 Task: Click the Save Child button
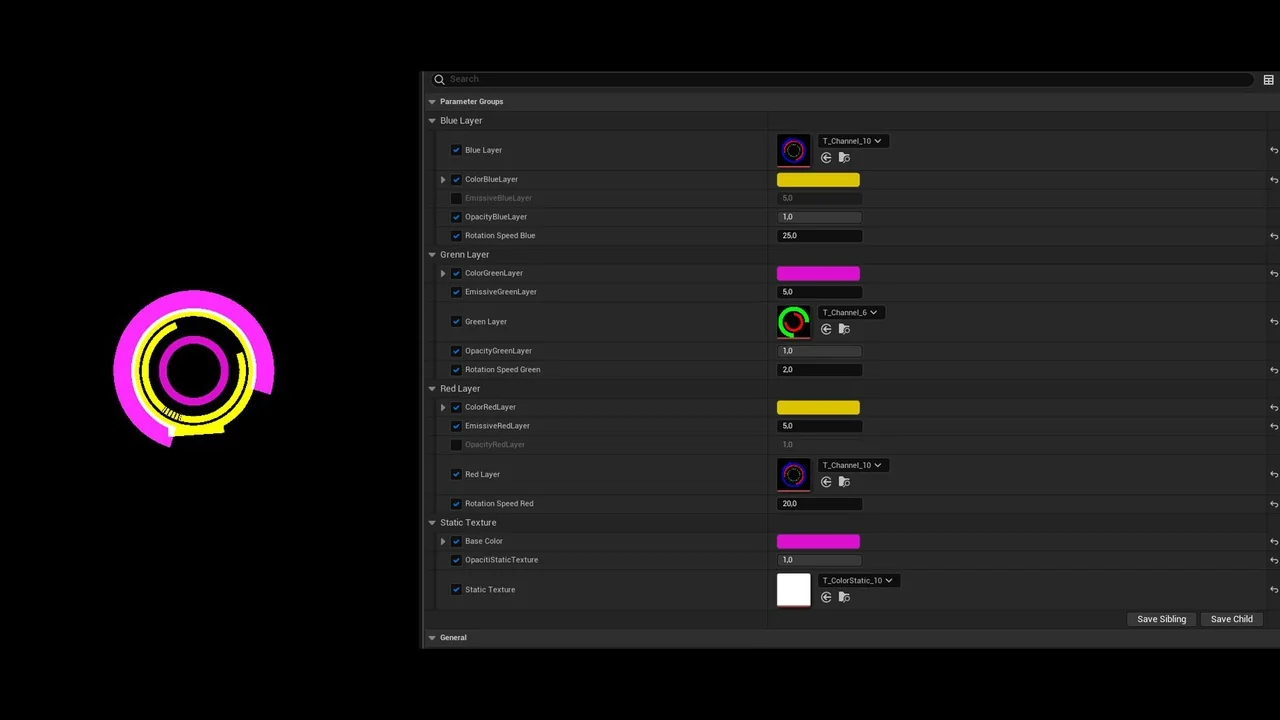pyautogui.click(x=1231, y=619)
